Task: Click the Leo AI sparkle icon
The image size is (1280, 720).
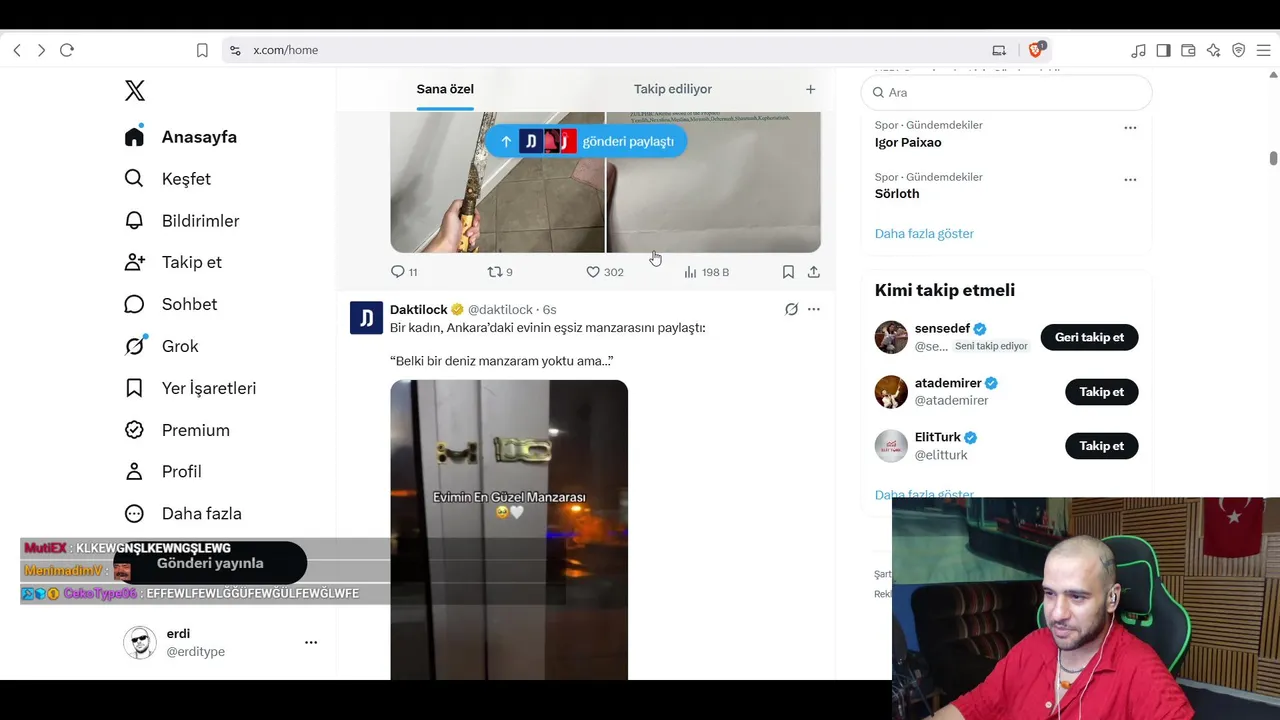Action: click(x=1214, y=50)
